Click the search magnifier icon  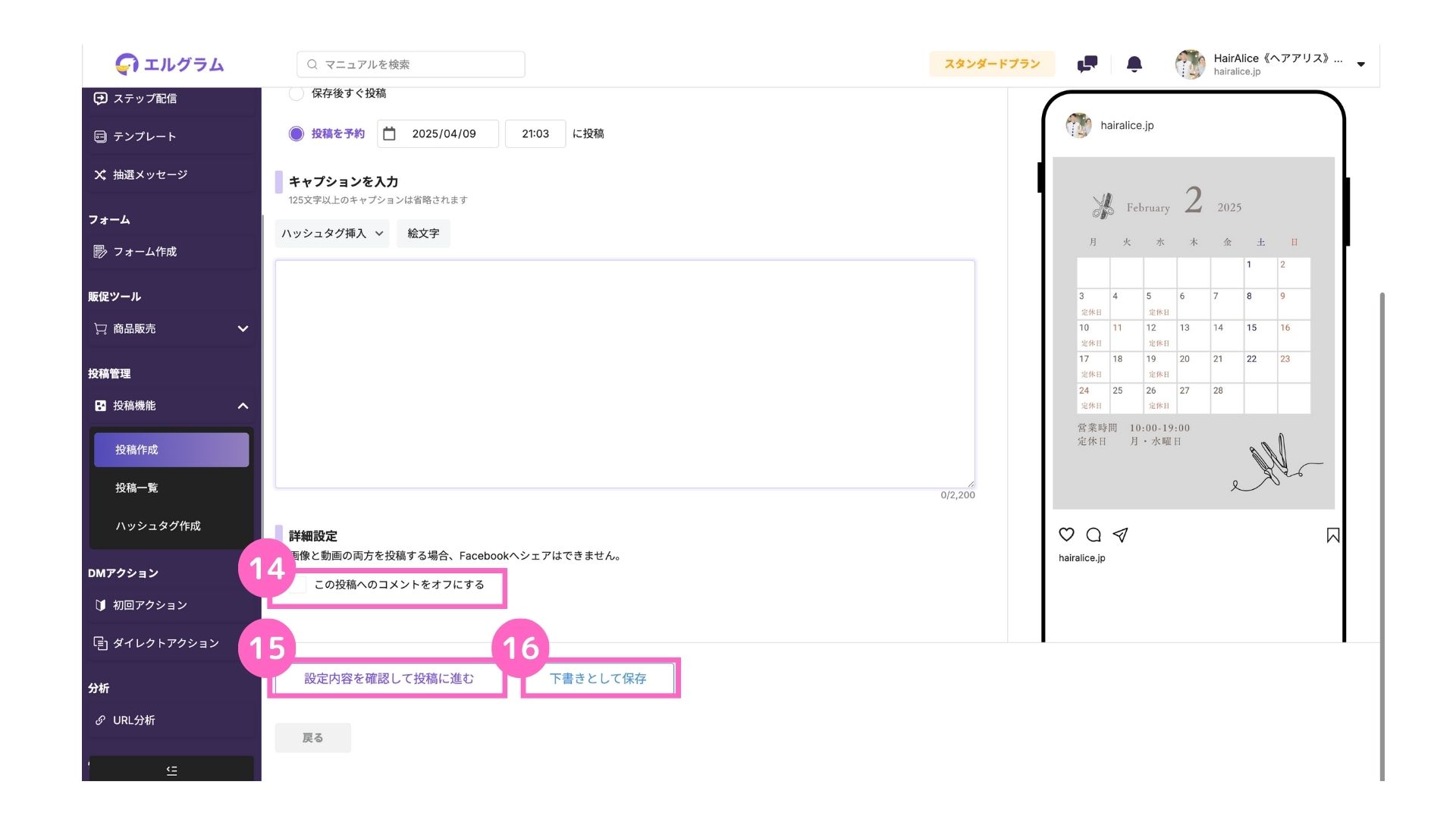click(312, 64)
